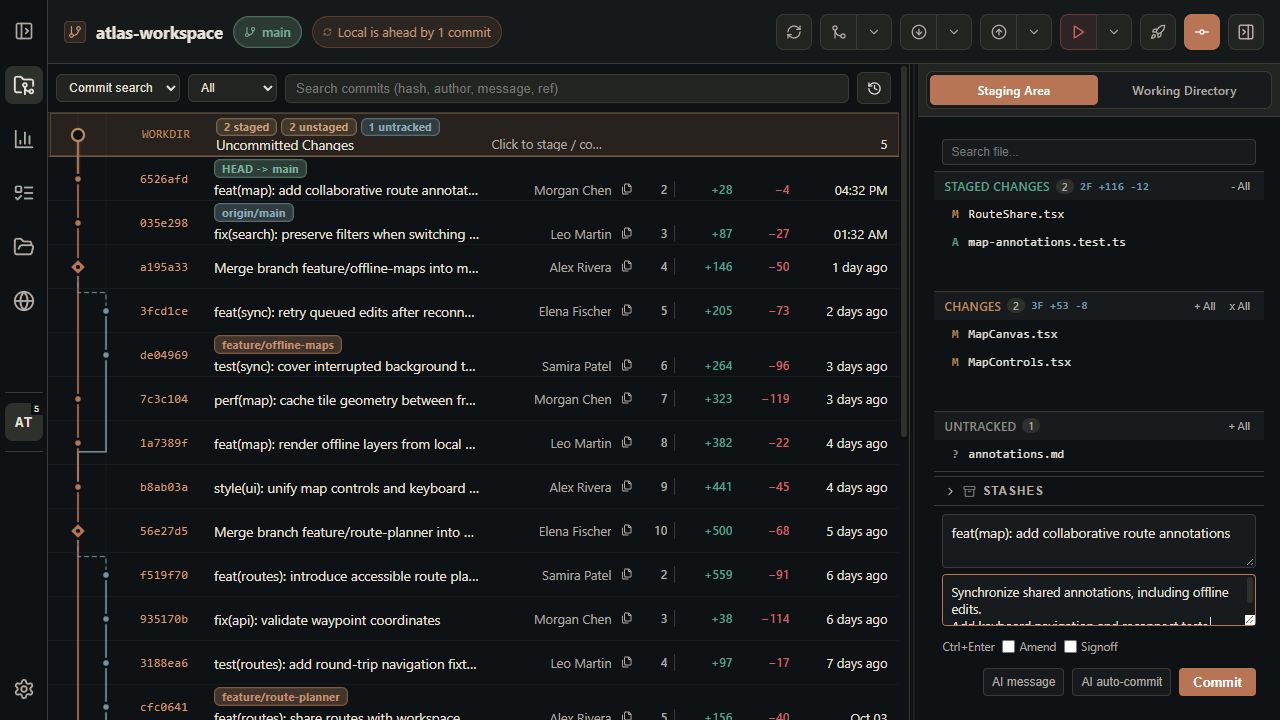Copy the hash for commit a195a33
1280x720 pixels.
(627, 267)
